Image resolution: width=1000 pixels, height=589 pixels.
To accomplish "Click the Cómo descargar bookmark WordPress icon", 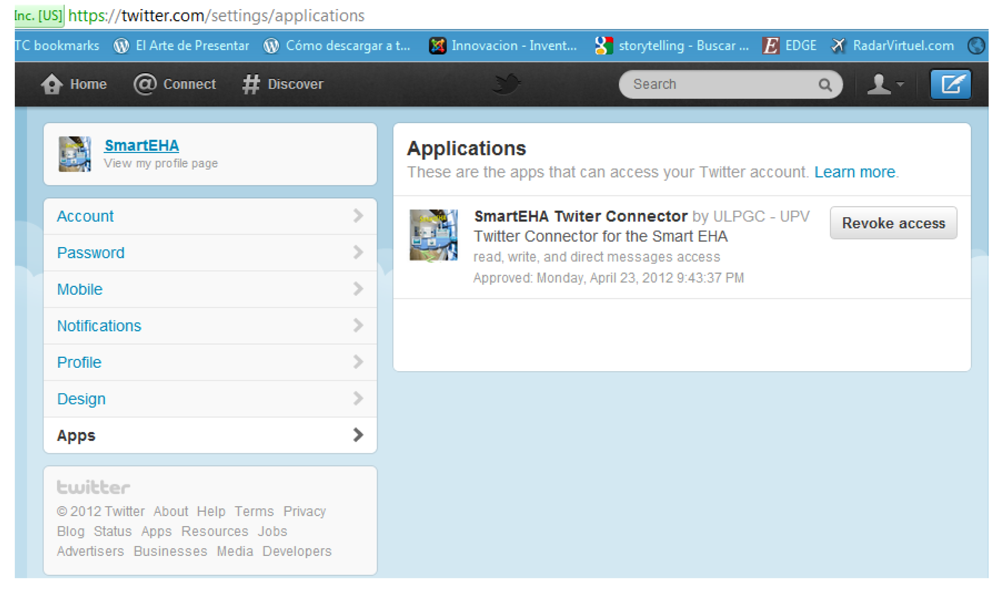I will click(x=272, y=46).
